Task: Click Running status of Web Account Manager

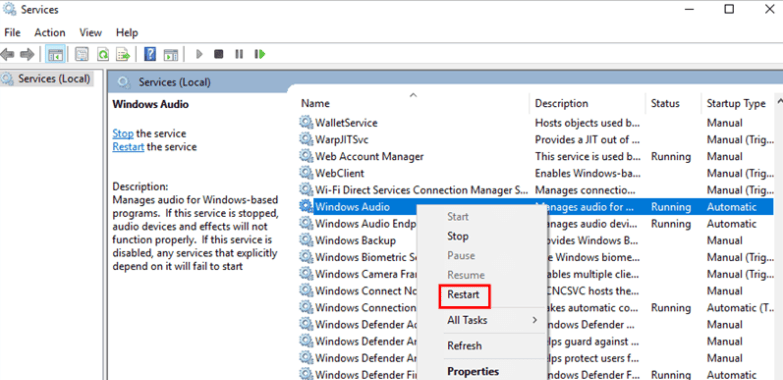Action: point(671,156)
